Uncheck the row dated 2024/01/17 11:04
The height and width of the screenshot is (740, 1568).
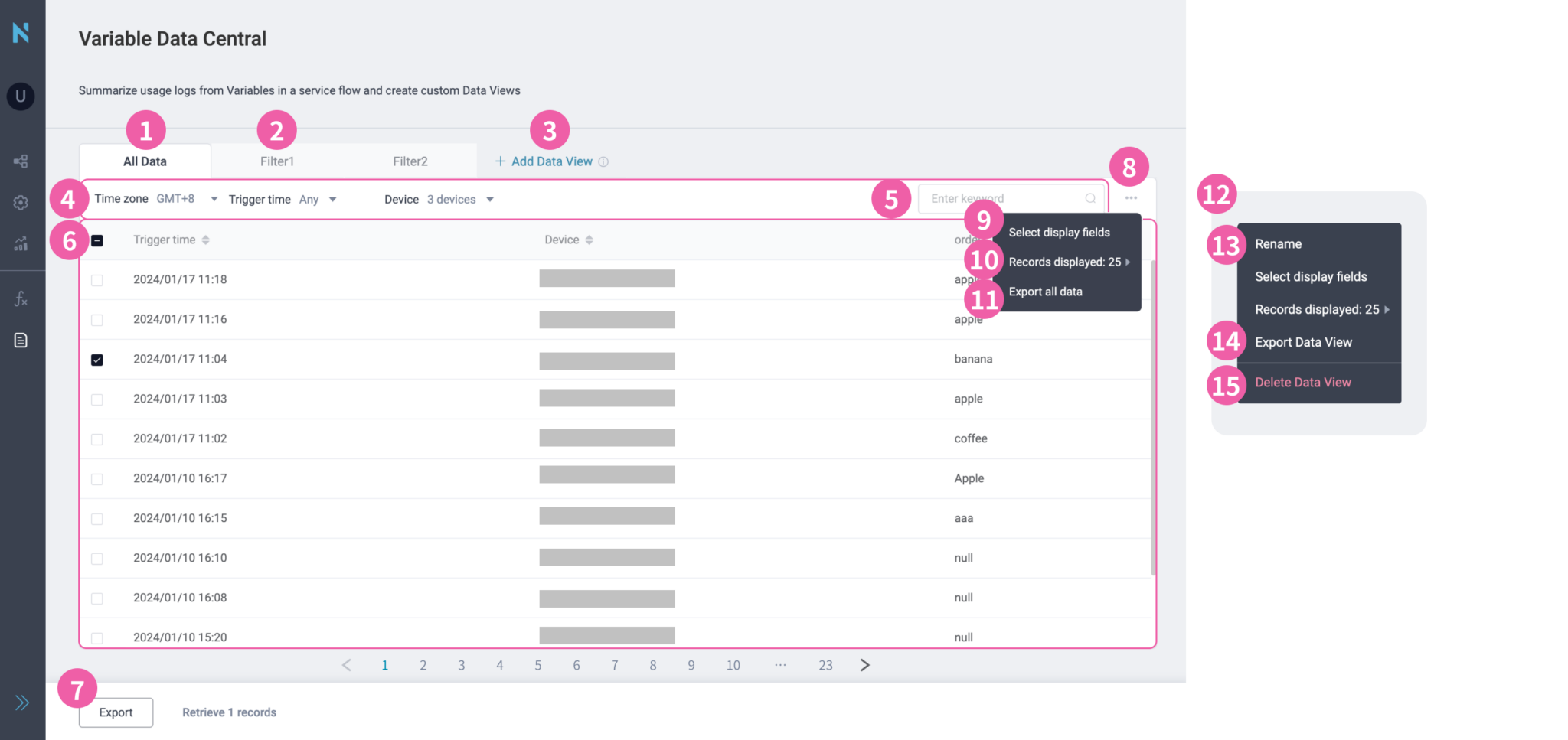97,359
